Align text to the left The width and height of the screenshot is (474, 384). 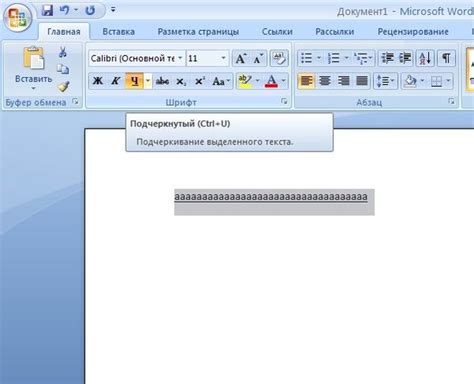(x=306, y=81)
